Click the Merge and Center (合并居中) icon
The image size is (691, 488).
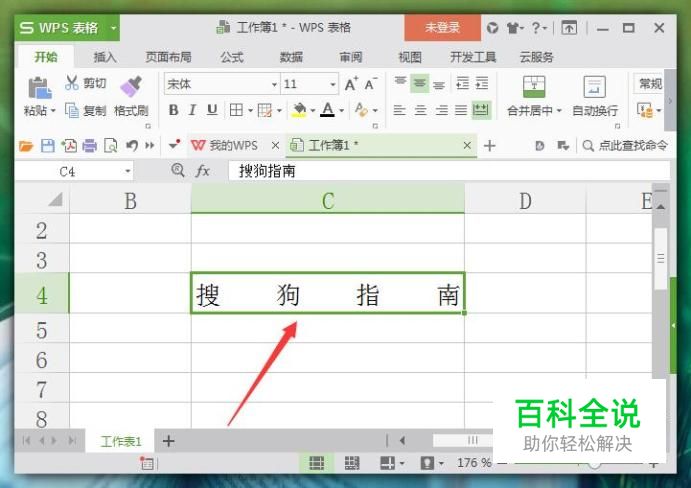534,86
